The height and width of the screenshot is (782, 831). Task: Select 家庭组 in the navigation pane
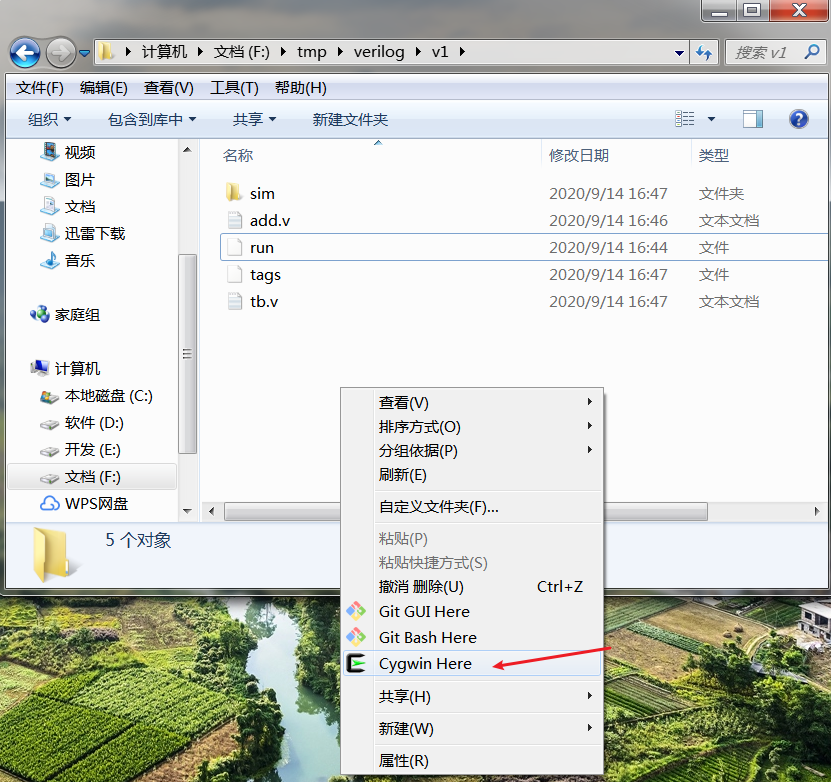tap(77, 315)
